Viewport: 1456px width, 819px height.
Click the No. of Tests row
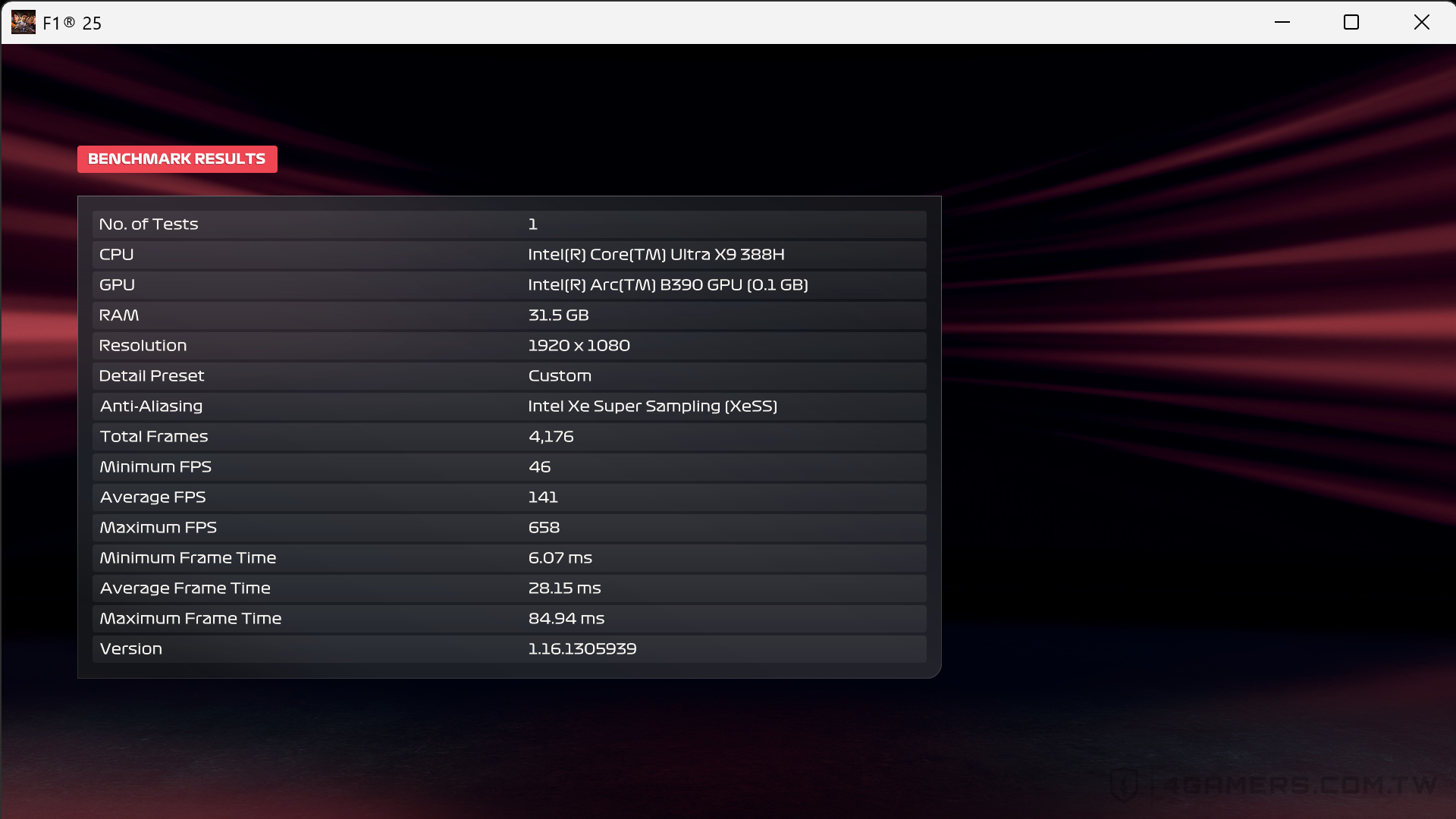508,224
